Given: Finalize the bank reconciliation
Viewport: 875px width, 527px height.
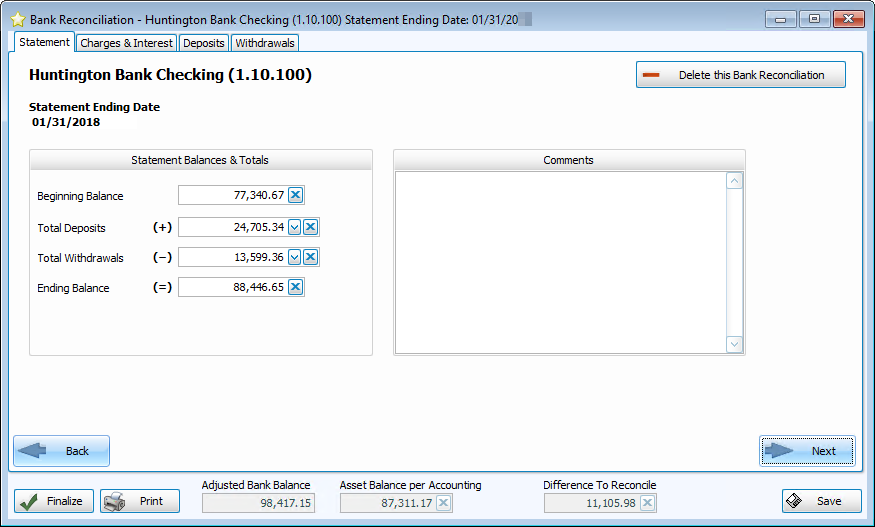Looking at the screenshot, I should [54, 501].
